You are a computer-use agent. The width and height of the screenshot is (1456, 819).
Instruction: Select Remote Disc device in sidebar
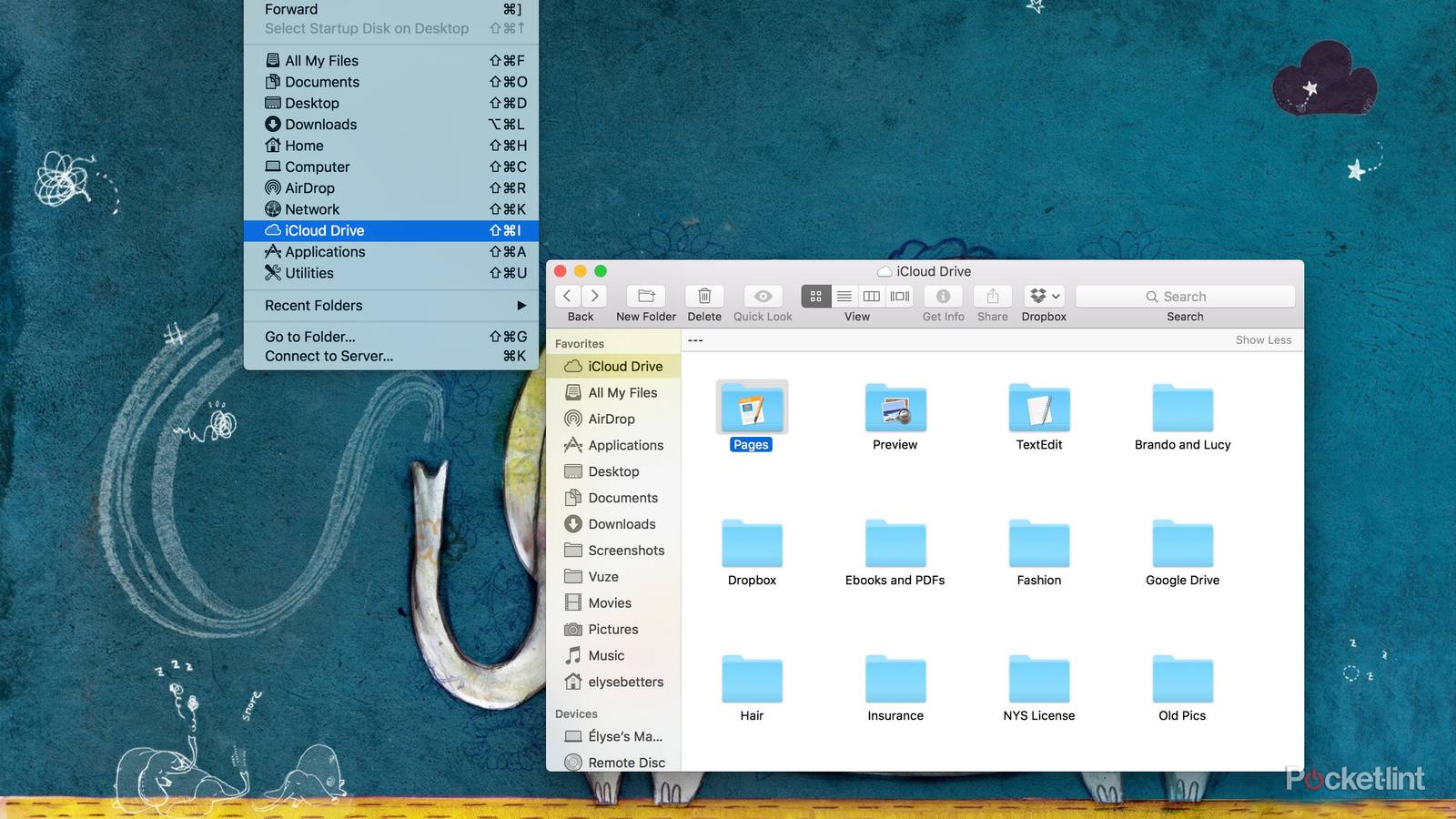click(612, 763)
